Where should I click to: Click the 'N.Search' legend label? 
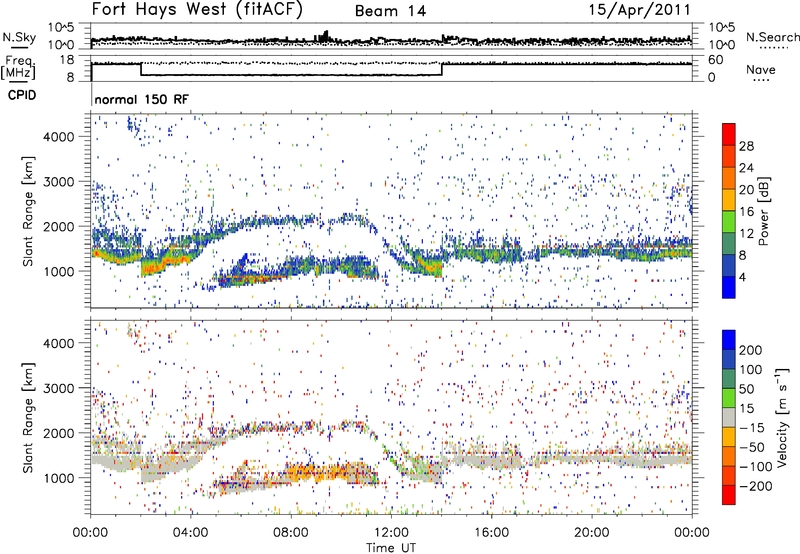pos(773,37)
